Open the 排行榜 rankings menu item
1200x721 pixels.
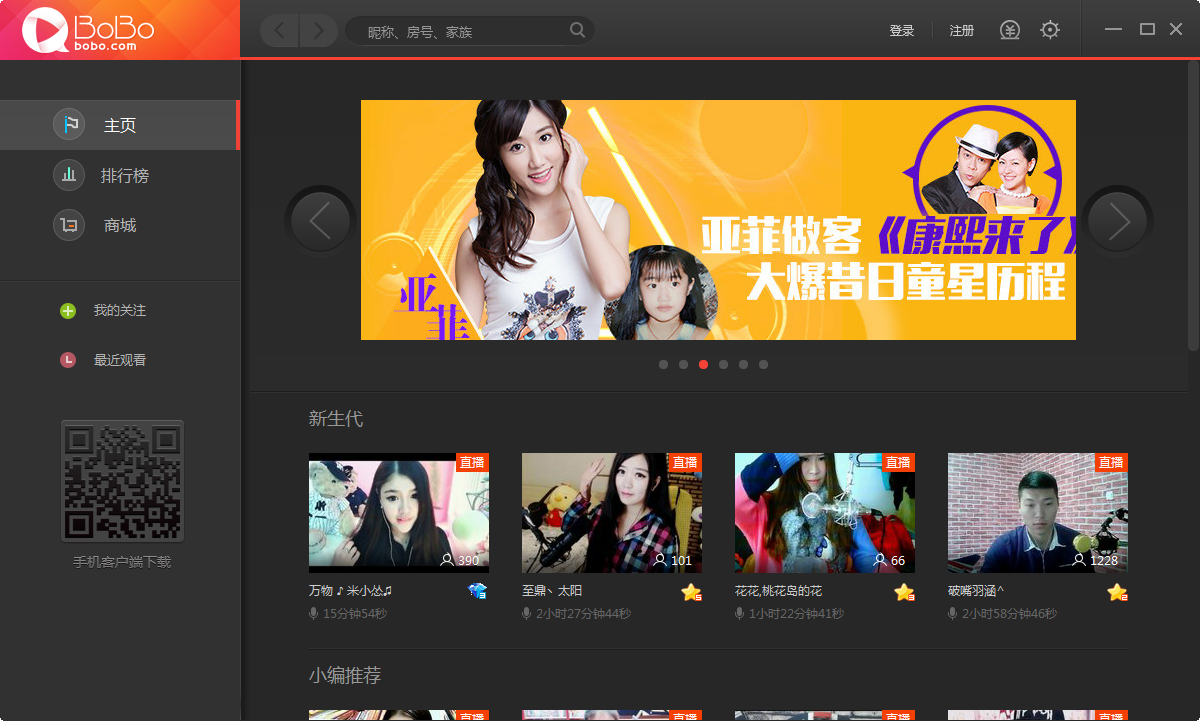point(119,175)
